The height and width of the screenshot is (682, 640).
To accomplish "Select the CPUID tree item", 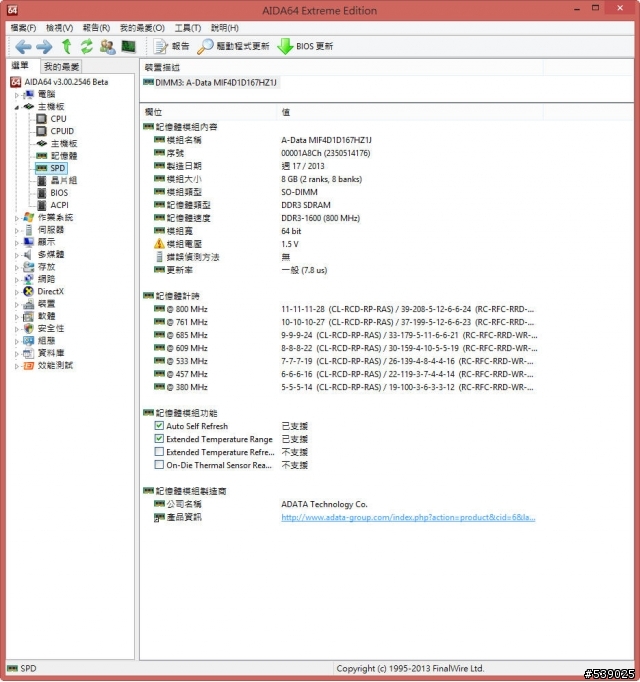I will click(62, 131).
